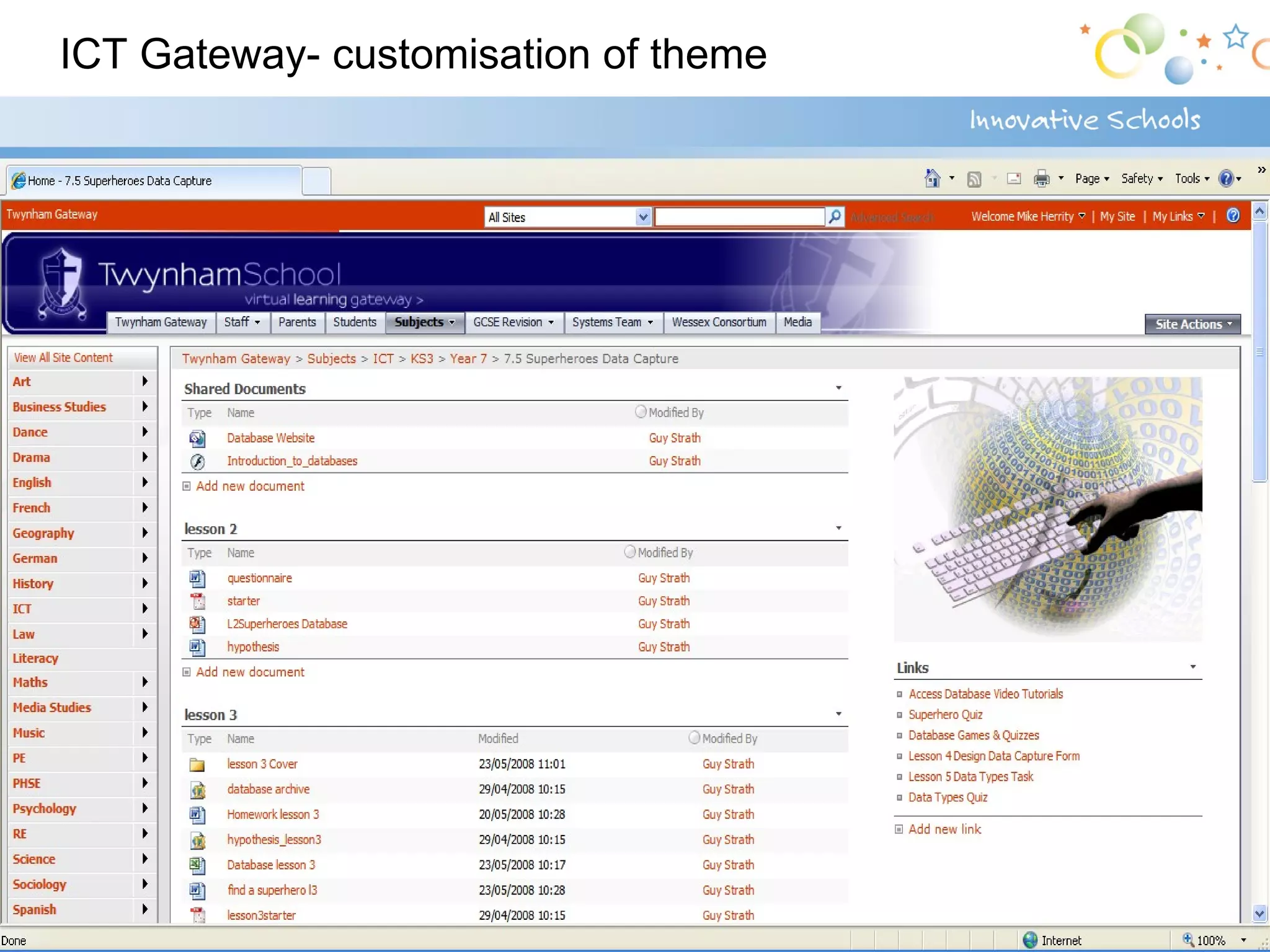Click the Introduction_to_databases file icon
1270x952 pixels.
pos(197,461)
